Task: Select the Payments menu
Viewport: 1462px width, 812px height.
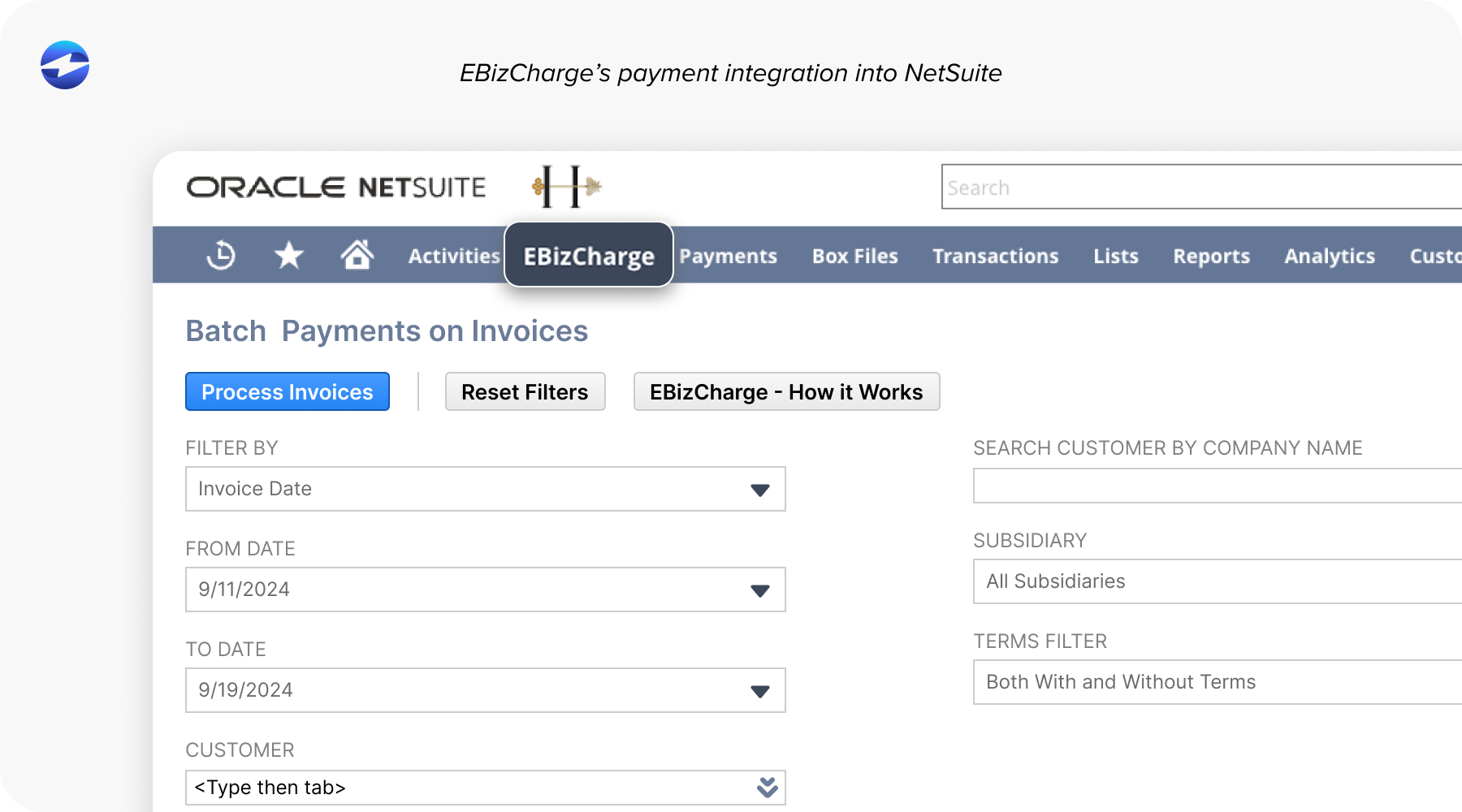Action: pyautogui.click(x=728, y=256)
